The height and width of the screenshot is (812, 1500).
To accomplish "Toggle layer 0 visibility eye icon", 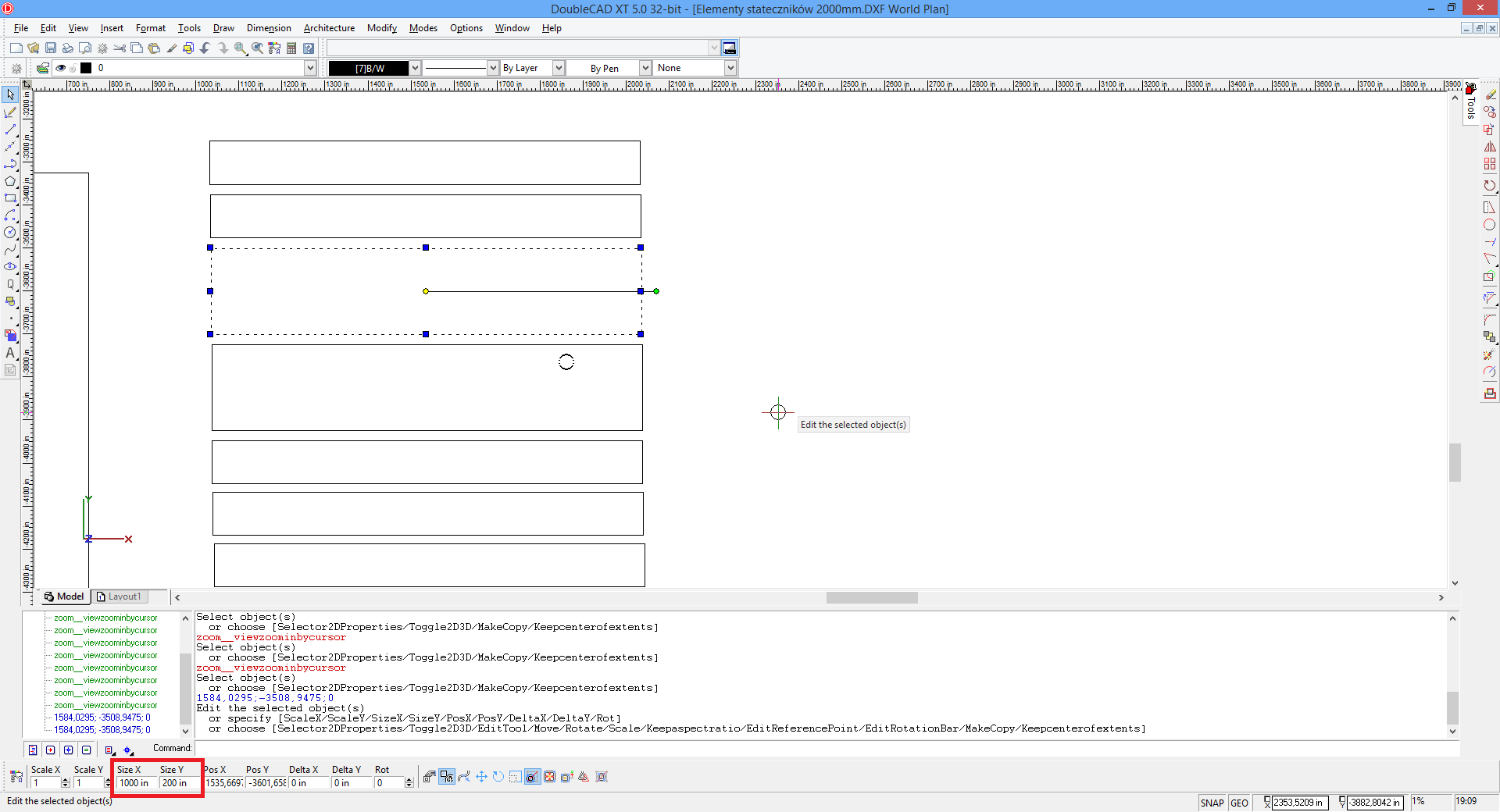I will point(60,68).
